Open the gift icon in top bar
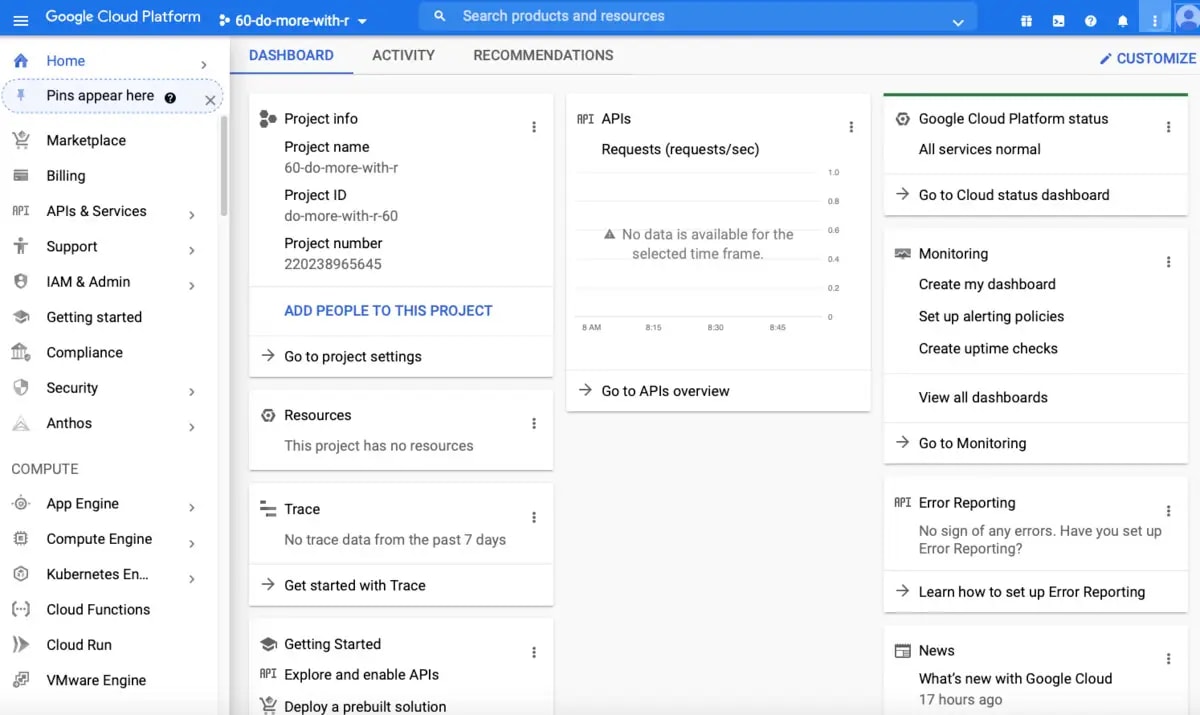Viewport: 1200px width, 715px height. (1026, 20)
